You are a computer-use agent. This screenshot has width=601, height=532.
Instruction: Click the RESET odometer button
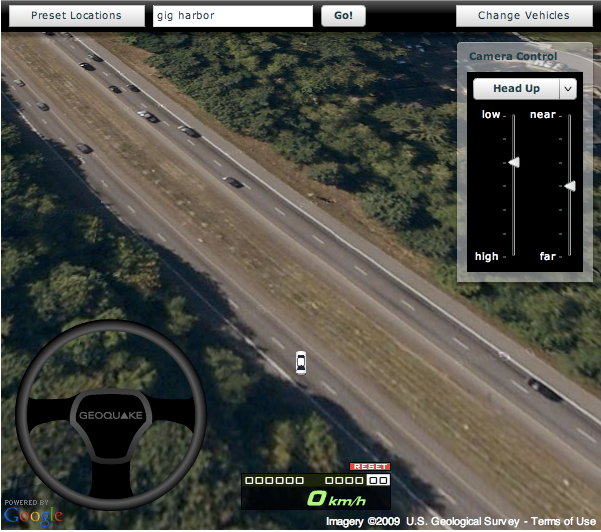pos(370,466)
